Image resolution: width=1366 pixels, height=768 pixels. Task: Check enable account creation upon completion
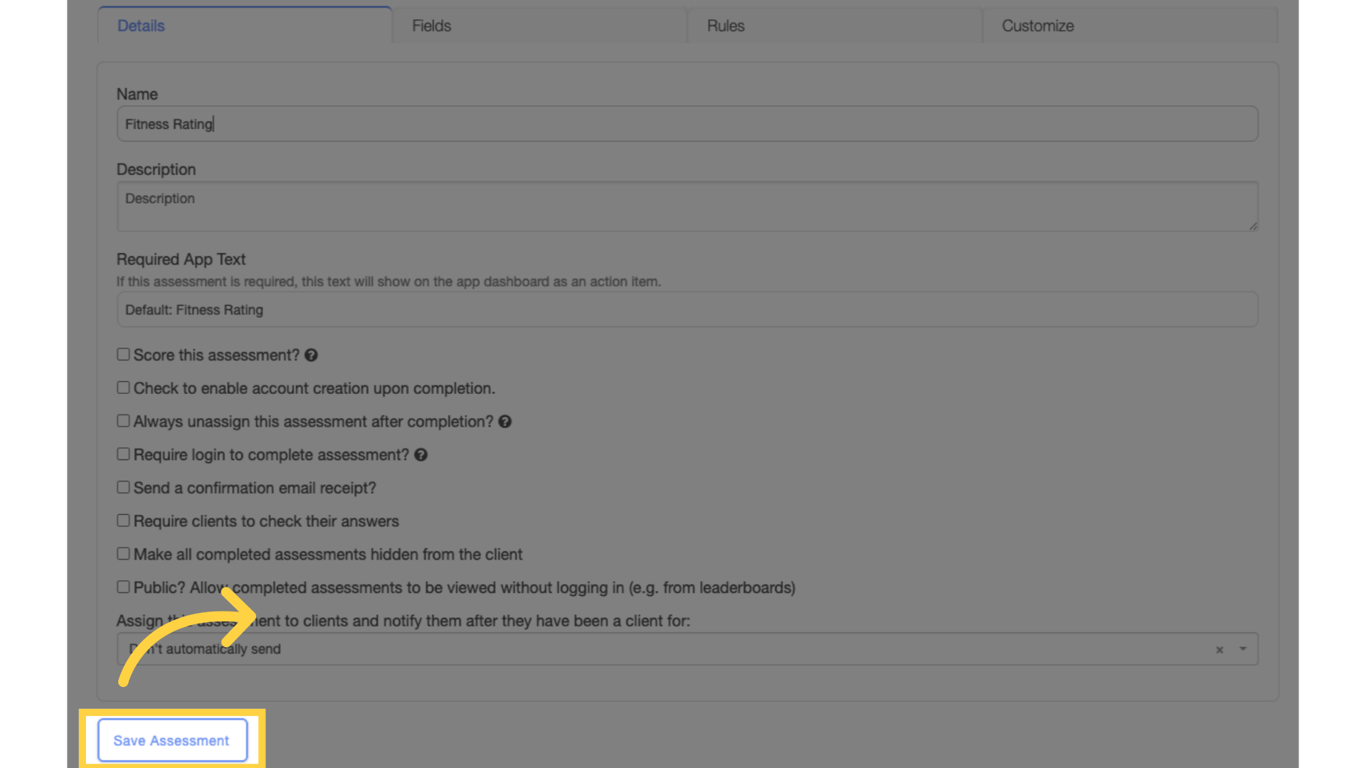[123, 388]
